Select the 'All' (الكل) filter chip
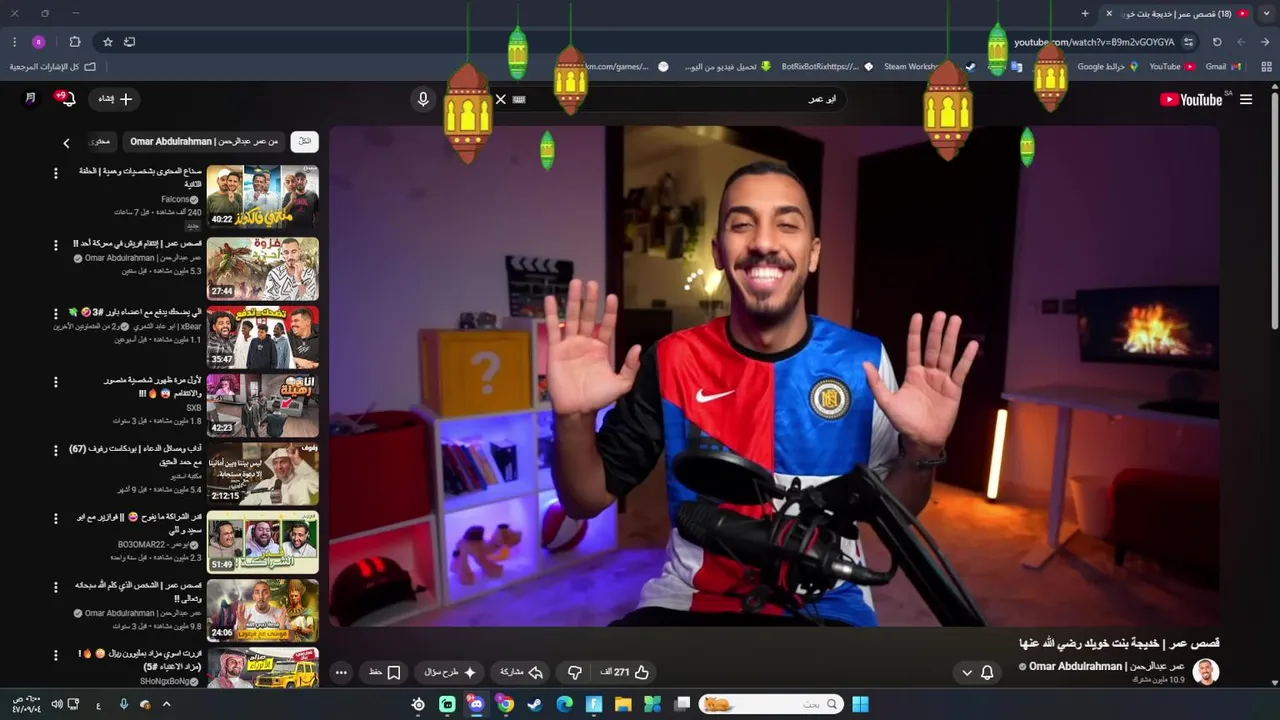This screenshot has height=720, width=1280. [305, 142]
